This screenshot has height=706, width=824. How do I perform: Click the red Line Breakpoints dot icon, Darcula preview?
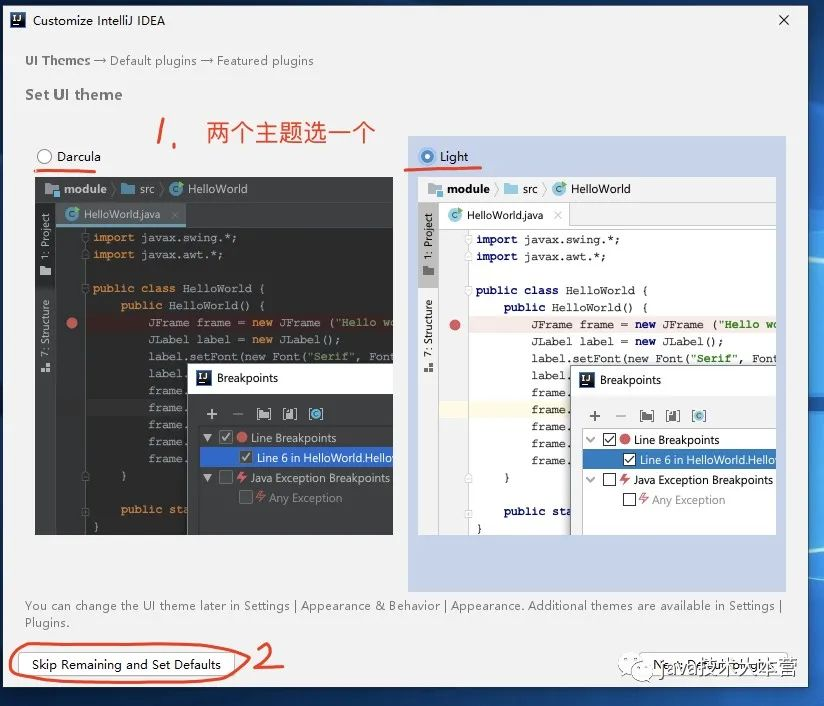pyautogui.click(x=242, y=437)
